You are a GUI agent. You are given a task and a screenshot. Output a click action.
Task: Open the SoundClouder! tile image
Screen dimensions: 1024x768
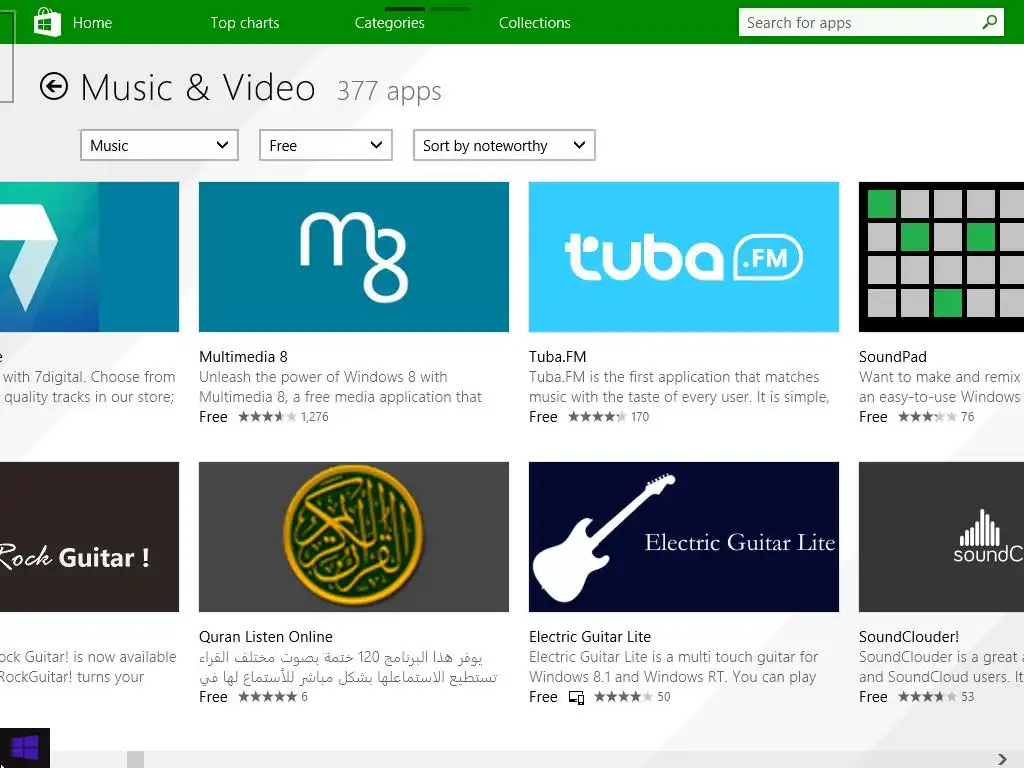click(941, 537)
